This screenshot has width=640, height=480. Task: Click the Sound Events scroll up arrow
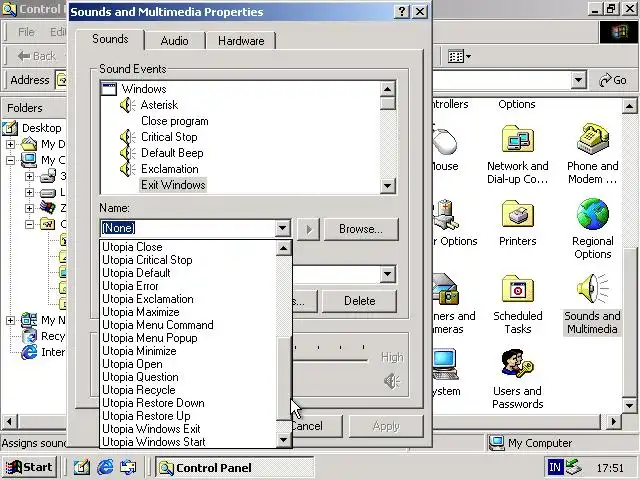[x=387, y=89]
